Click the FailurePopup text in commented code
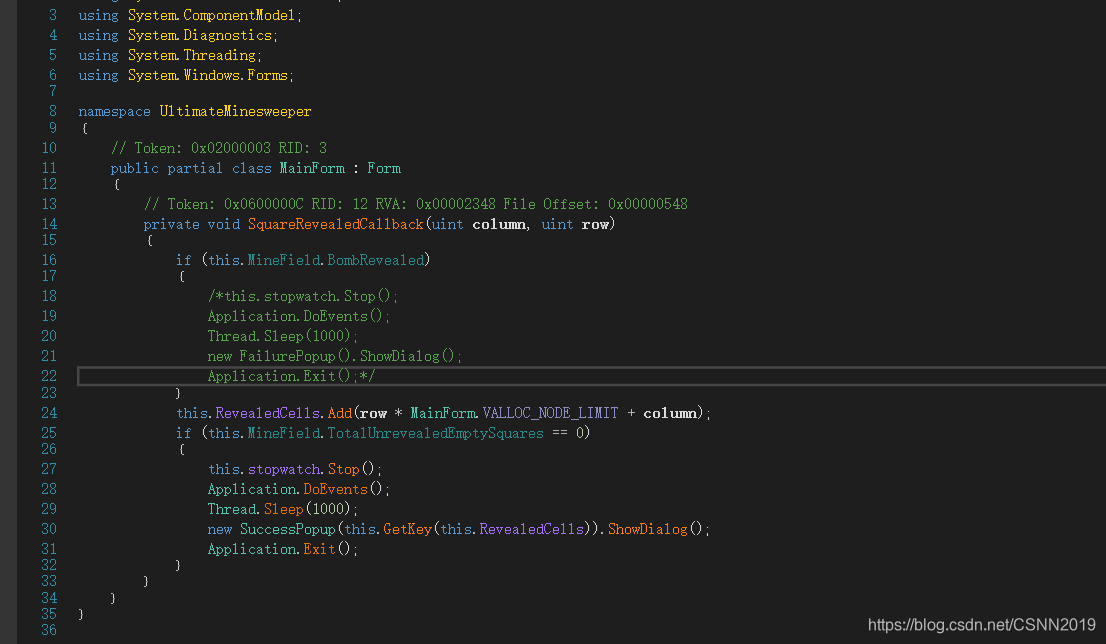 click(287, 356)
